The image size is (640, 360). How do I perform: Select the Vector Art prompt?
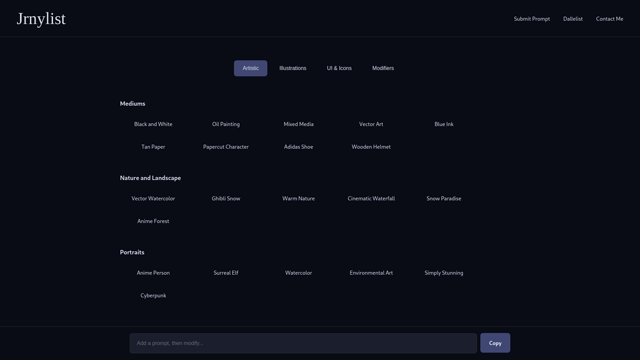click(371, 124)
